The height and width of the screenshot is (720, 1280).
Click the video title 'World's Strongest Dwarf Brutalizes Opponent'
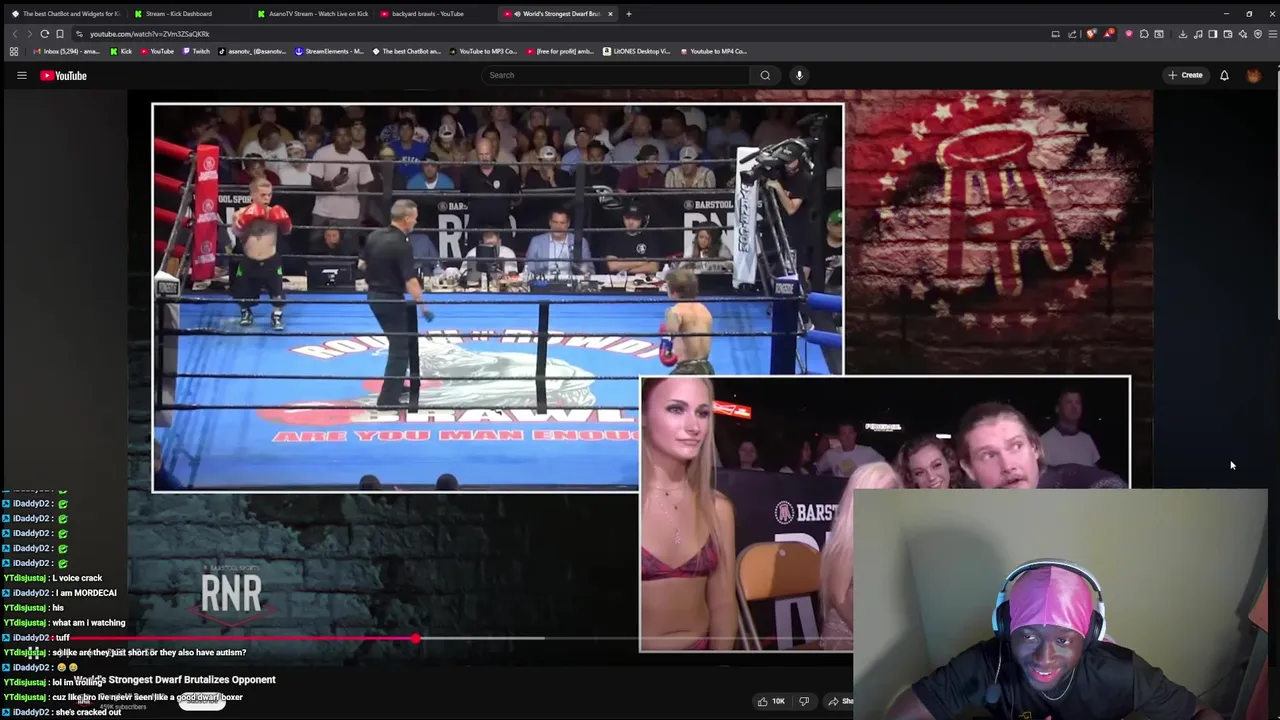(175, 680)
